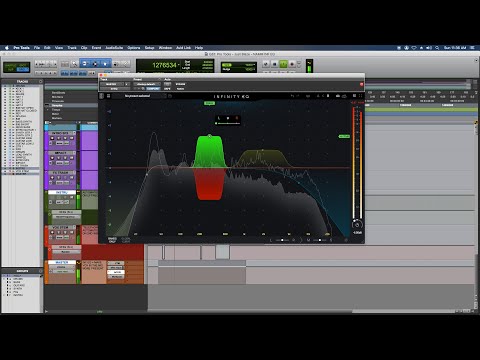Open the Apple menu
This screenshot has width=480, height=360.
pyautogui.click(x=6, y=48)
